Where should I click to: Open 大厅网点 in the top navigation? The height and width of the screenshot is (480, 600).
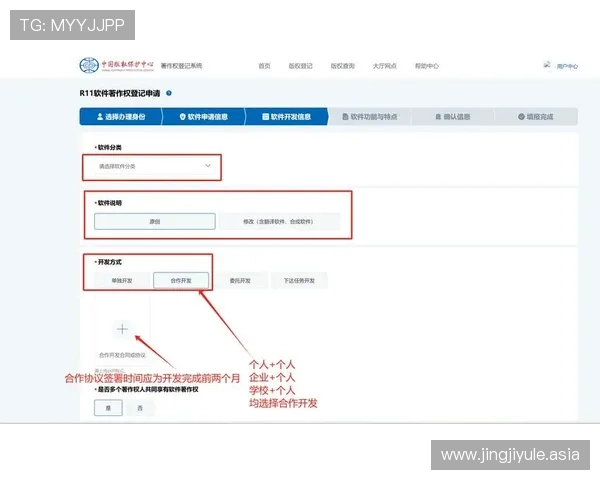[x=385, y=66]
